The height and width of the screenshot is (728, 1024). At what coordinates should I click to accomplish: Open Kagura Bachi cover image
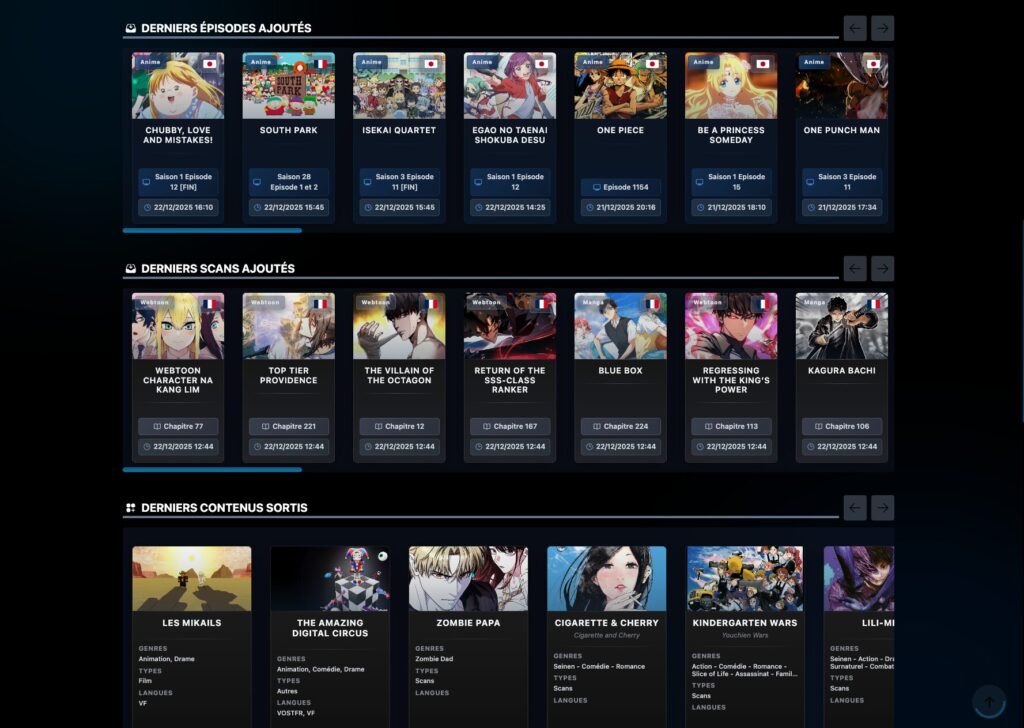(842, 326)
